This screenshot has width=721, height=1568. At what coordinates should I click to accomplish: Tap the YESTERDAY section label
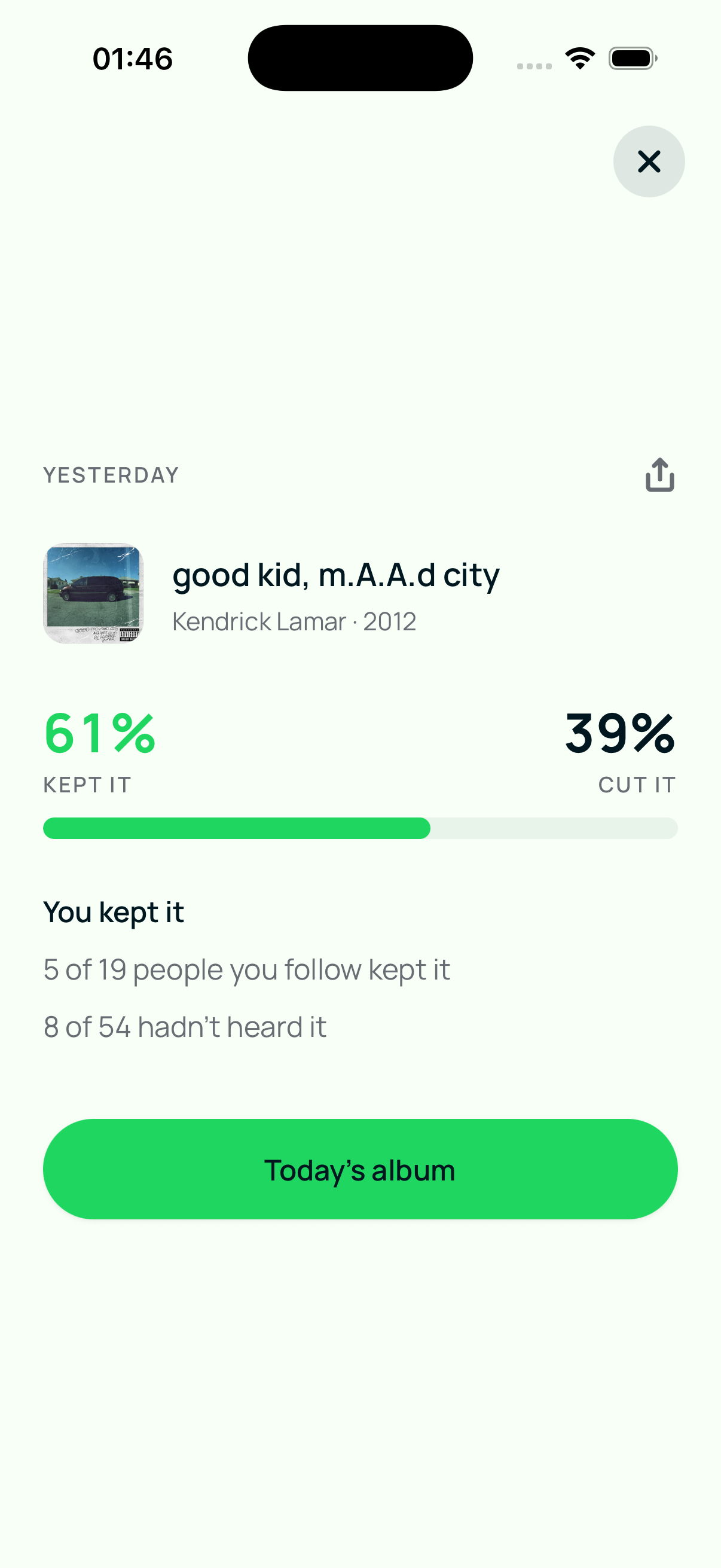click(111, 475)
